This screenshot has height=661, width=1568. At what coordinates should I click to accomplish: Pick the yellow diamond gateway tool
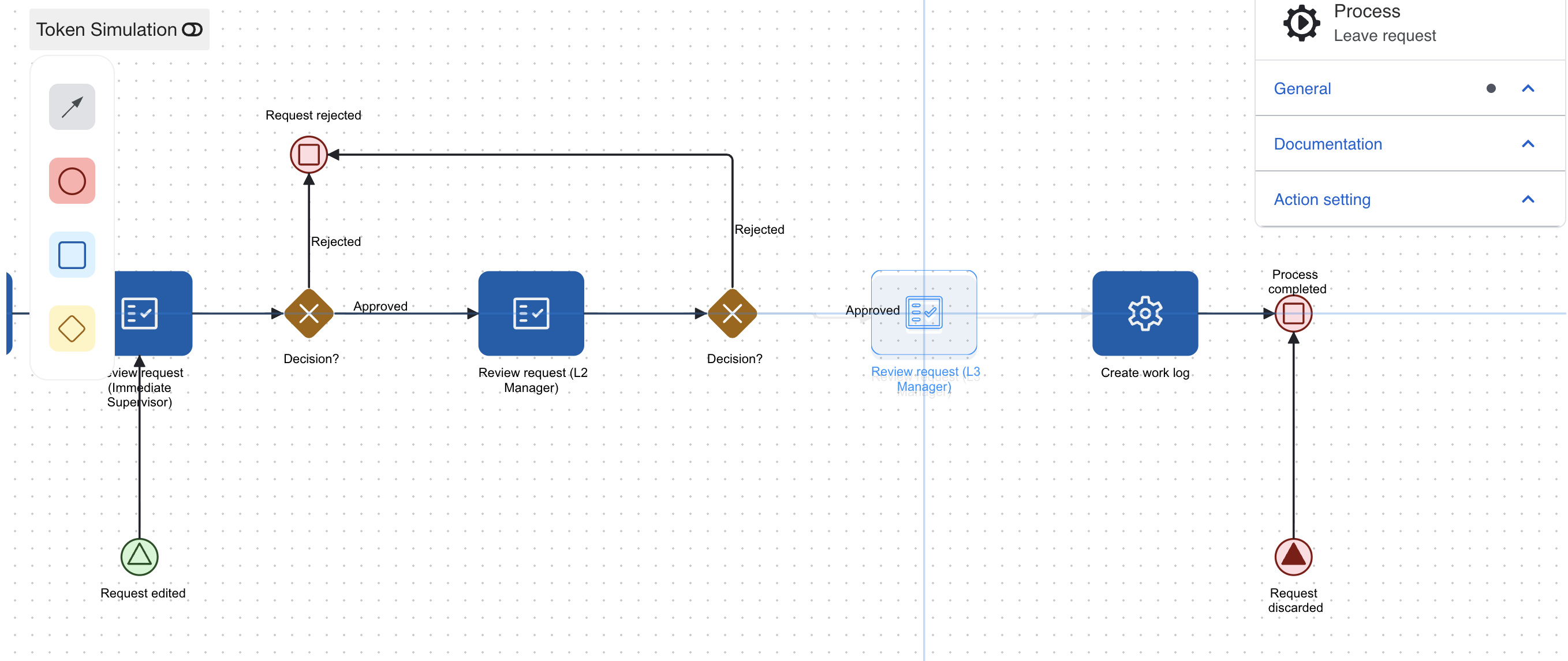[72, 328]
